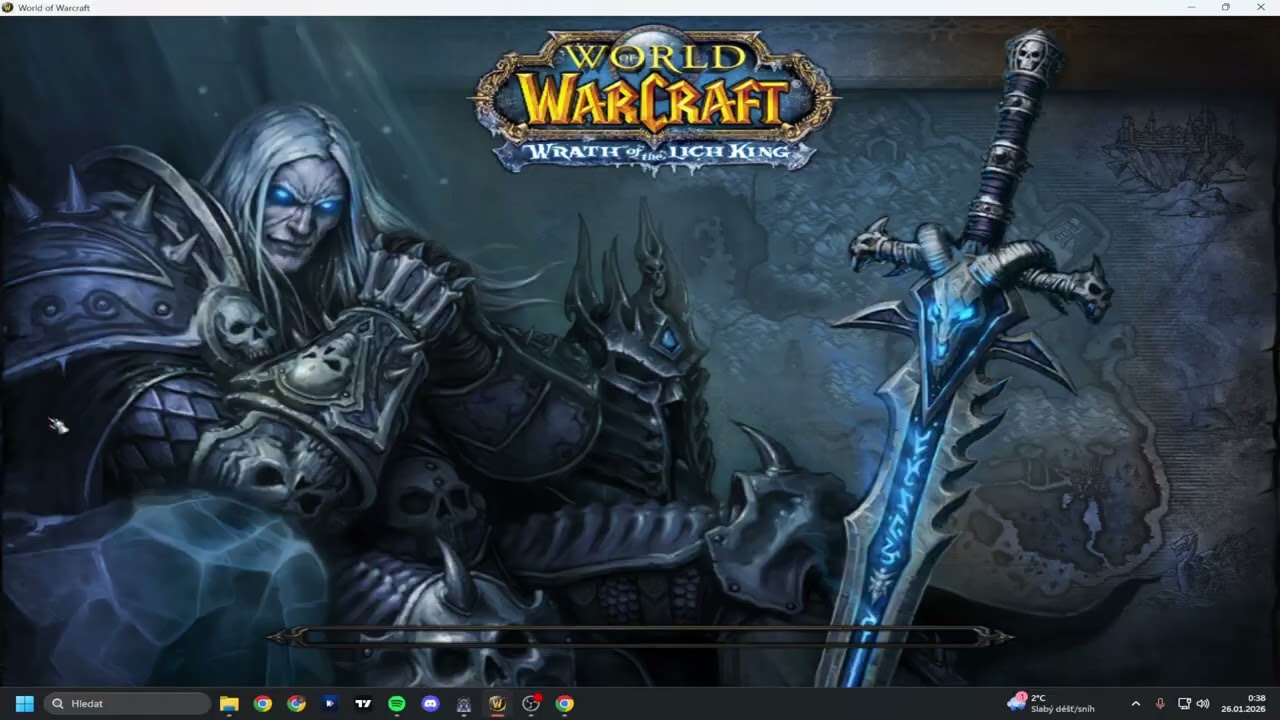
Task: Maximize or restore the game window
Action: pyautogui.click(x=1226, y=7)
